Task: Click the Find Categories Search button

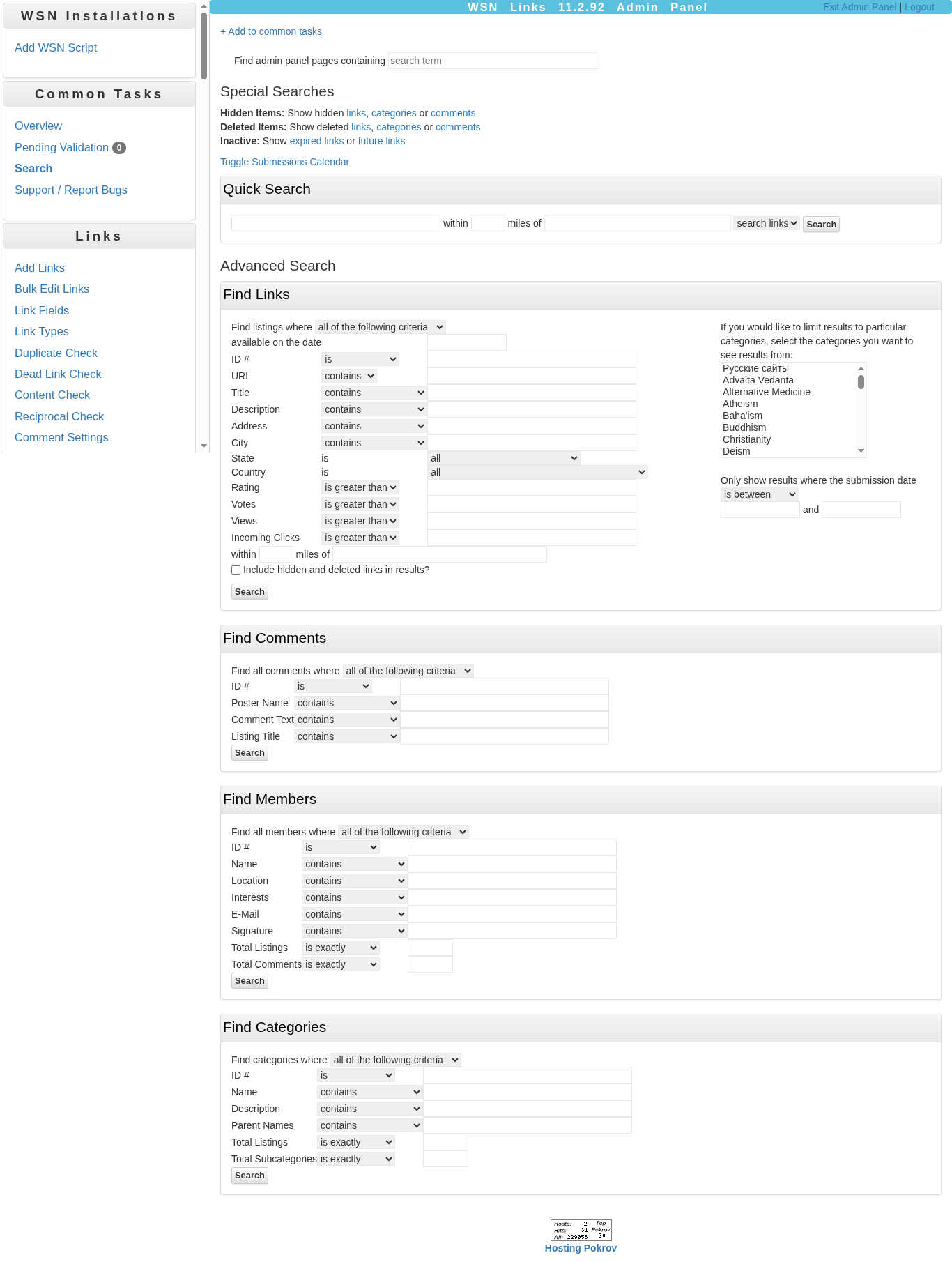Action: coord(249,1176)
